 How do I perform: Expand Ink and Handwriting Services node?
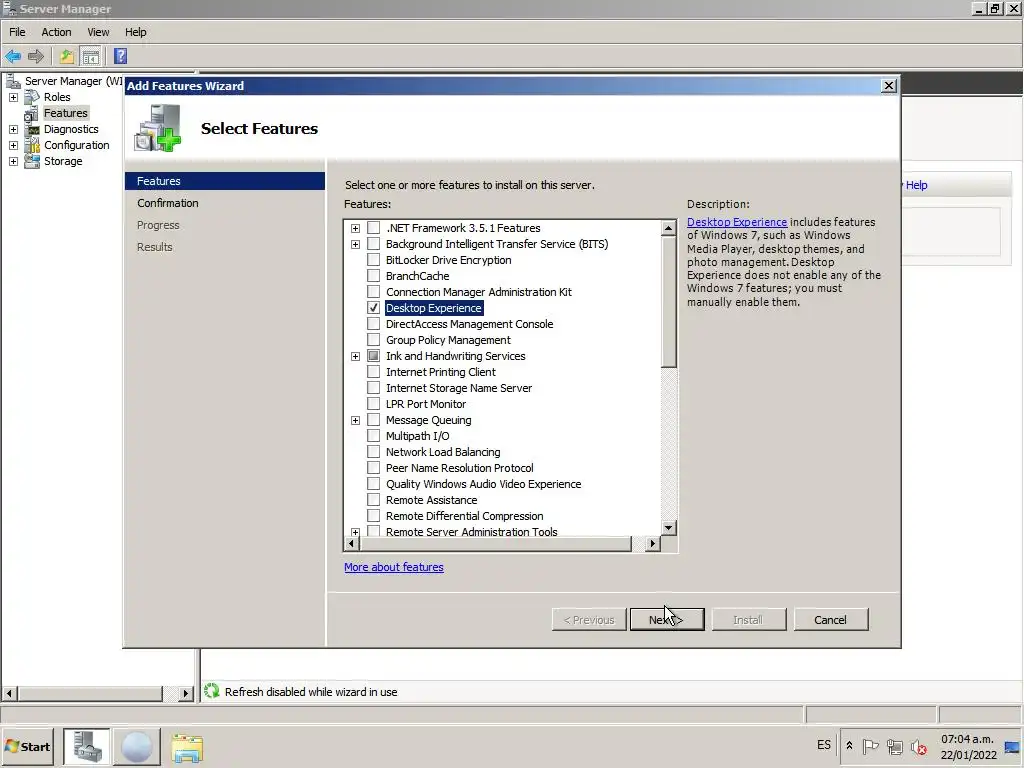click(355, 356)
